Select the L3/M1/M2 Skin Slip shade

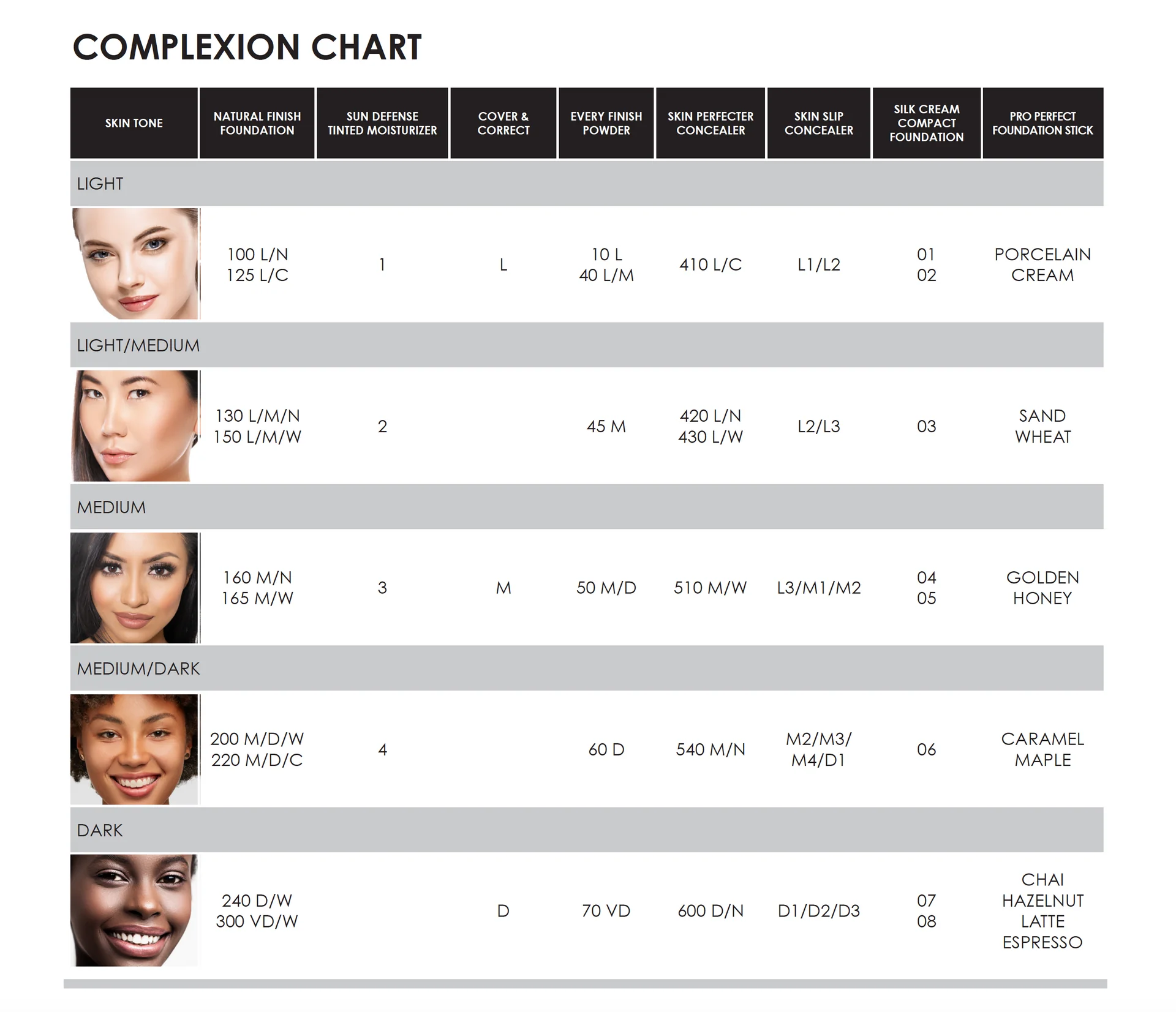(819, 588)
